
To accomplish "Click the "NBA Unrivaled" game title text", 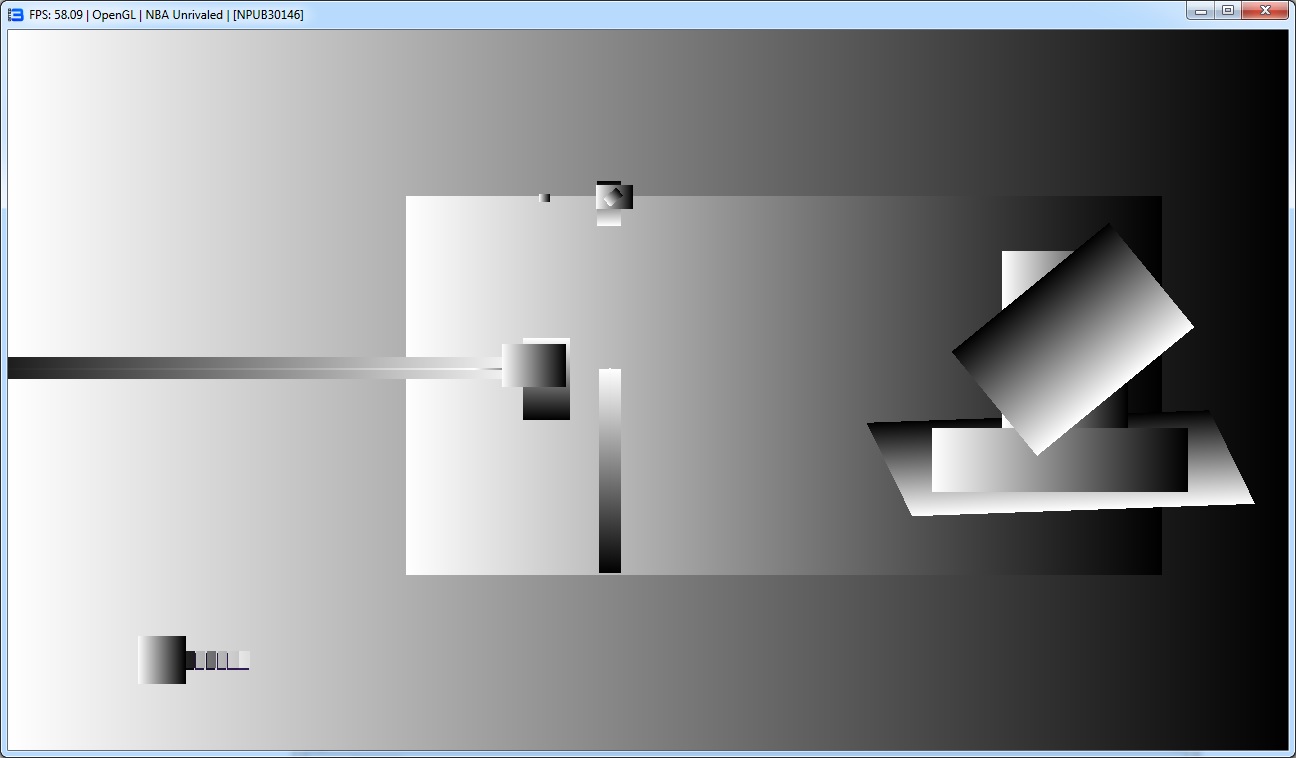I will click(184, 15).
